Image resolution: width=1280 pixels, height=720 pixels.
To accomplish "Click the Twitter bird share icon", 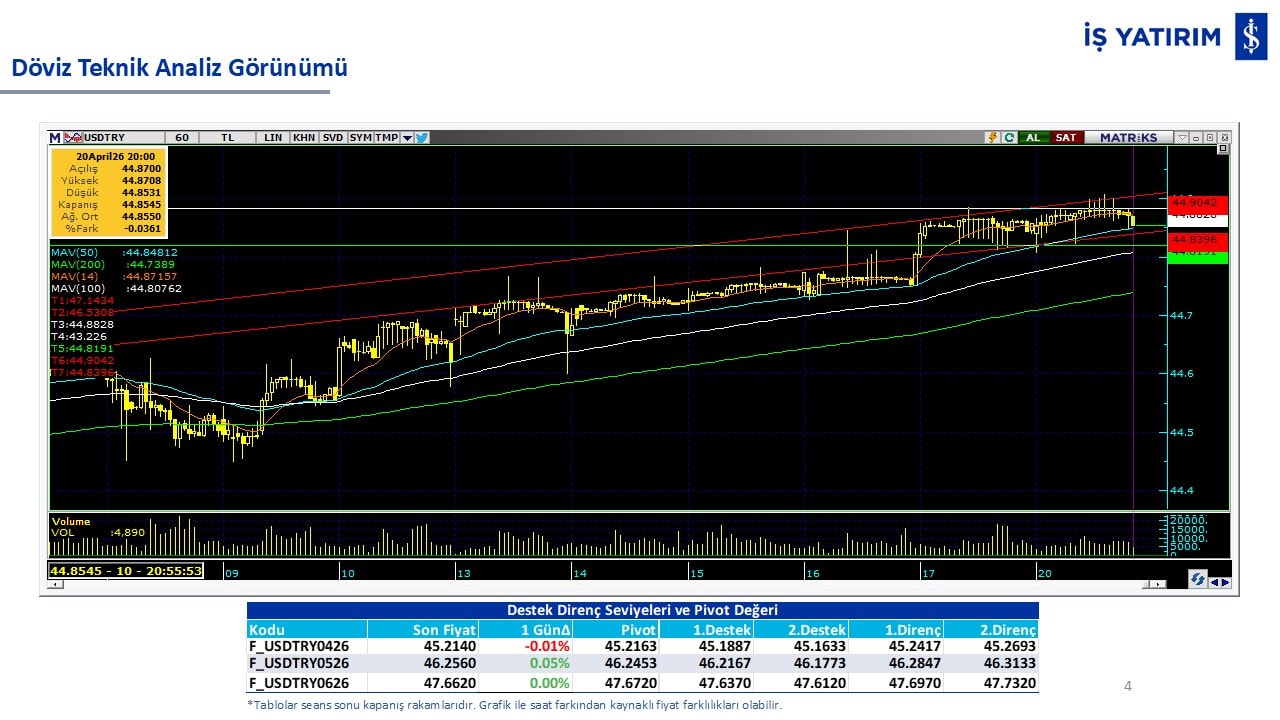I will [422, 137].
